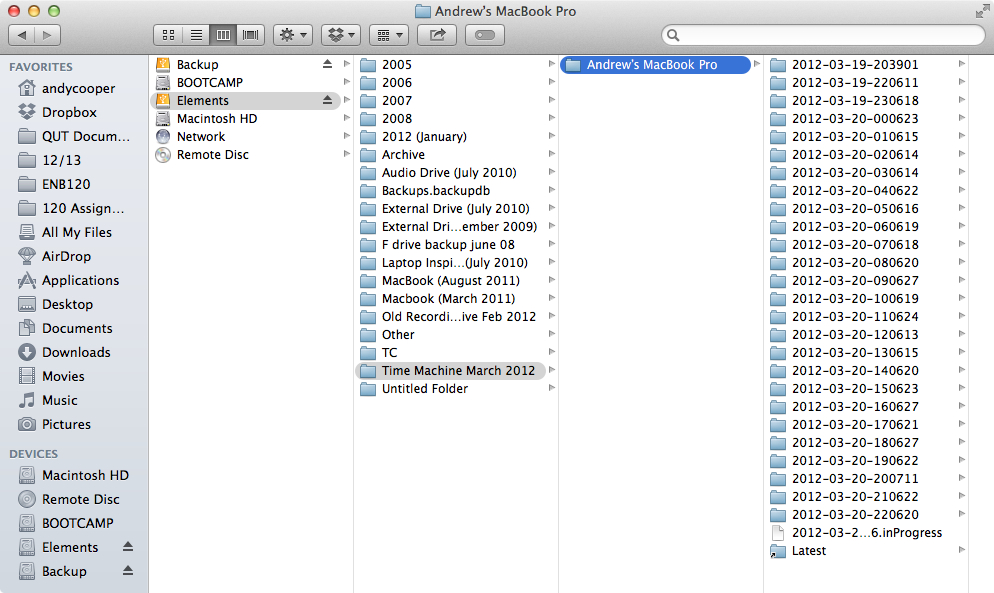The height and width of the screenshot is (593, 994).
Task: Open the Dropbox toolbar menu
Action: pos(341,35)
